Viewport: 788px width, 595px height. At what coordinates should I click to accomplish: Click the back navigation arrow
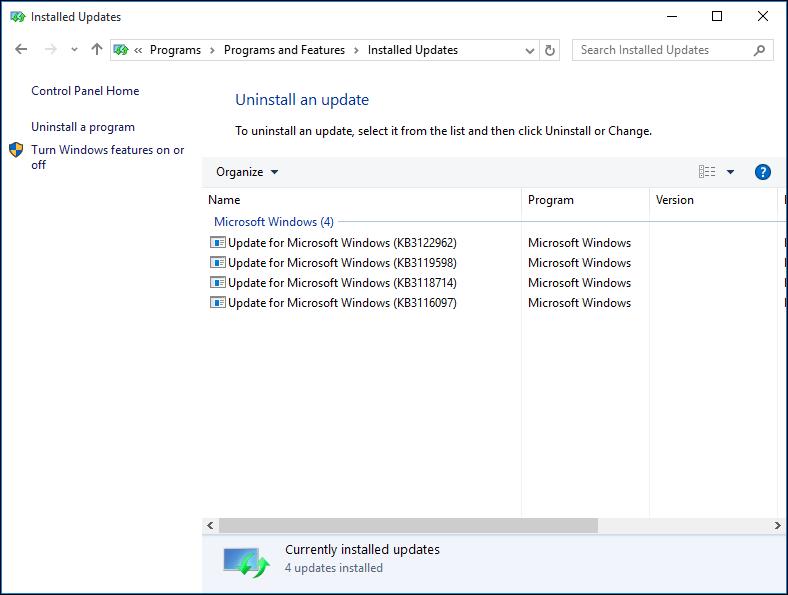(21, 50)
